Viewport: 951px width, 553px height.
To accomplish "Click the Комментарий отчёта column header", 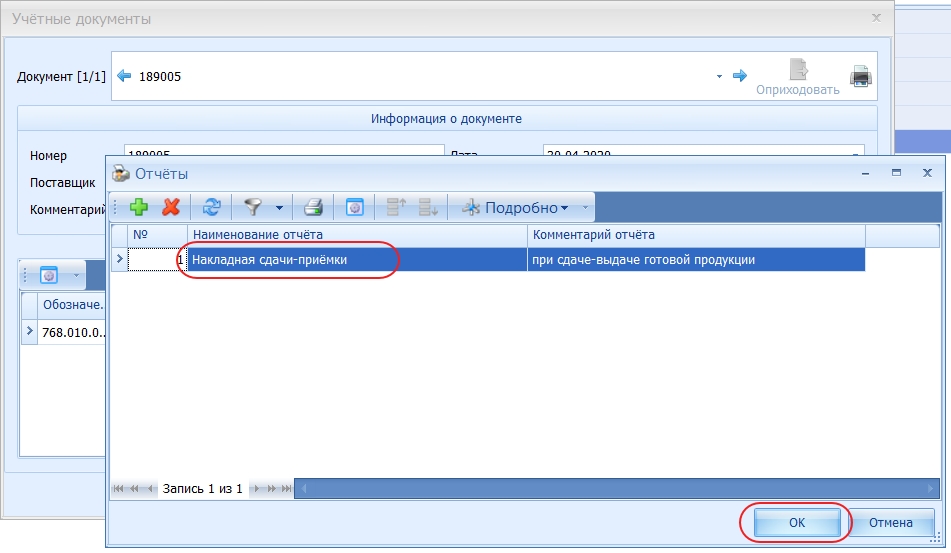I will [x=695, y=235].
